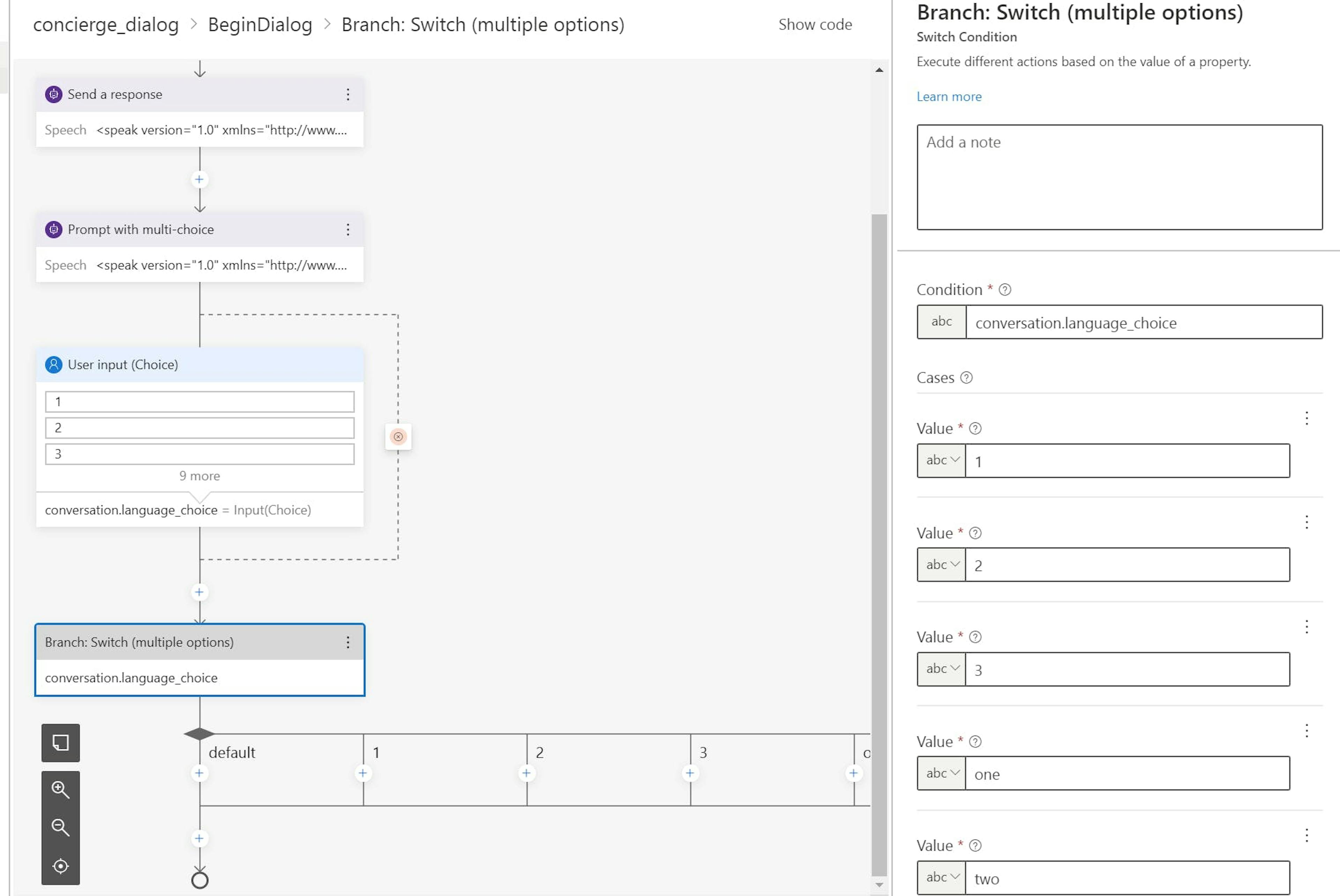1340x896 pixels.
Task: Click the Show code button in toolbar
Action: pyautogui.click(x=816, y=25)
